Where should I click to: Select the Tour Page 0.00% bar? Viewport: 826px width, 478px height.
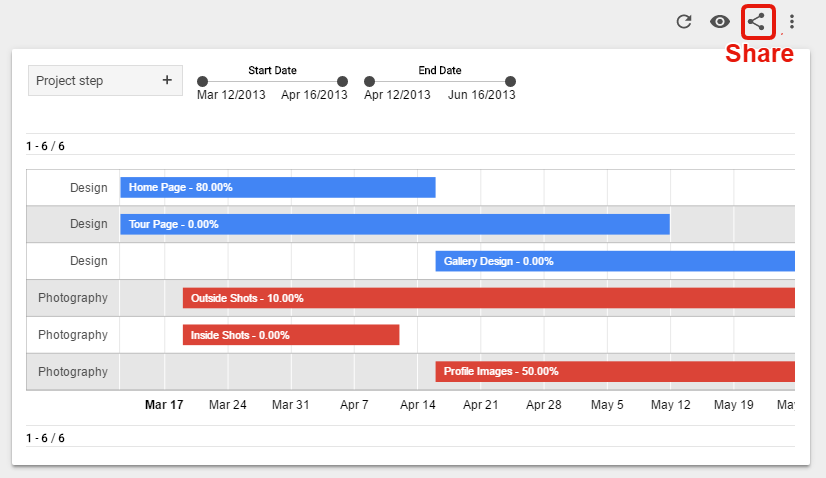395,224
